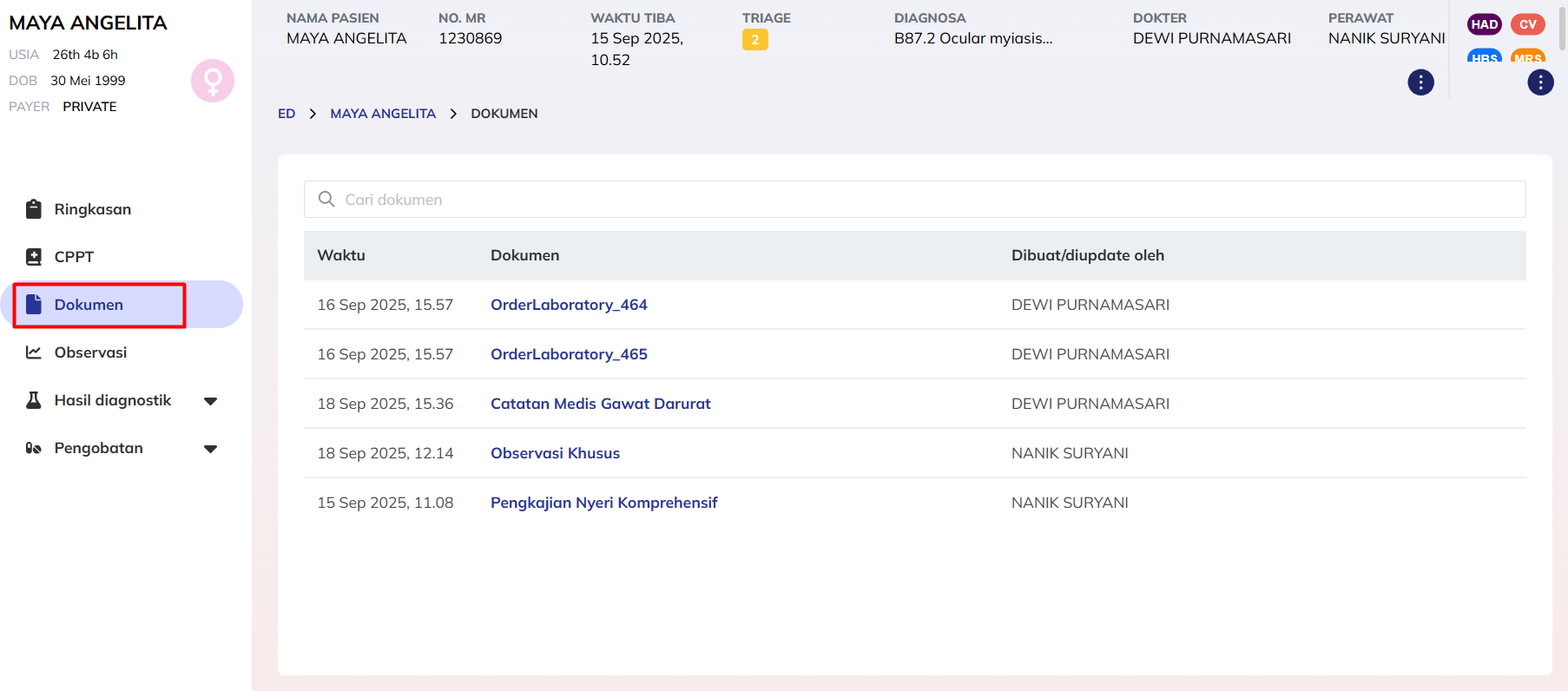Go to Observasi in the sidebar
The image size is (1568, 691).
pyautogui.click(x=90, y=352)
